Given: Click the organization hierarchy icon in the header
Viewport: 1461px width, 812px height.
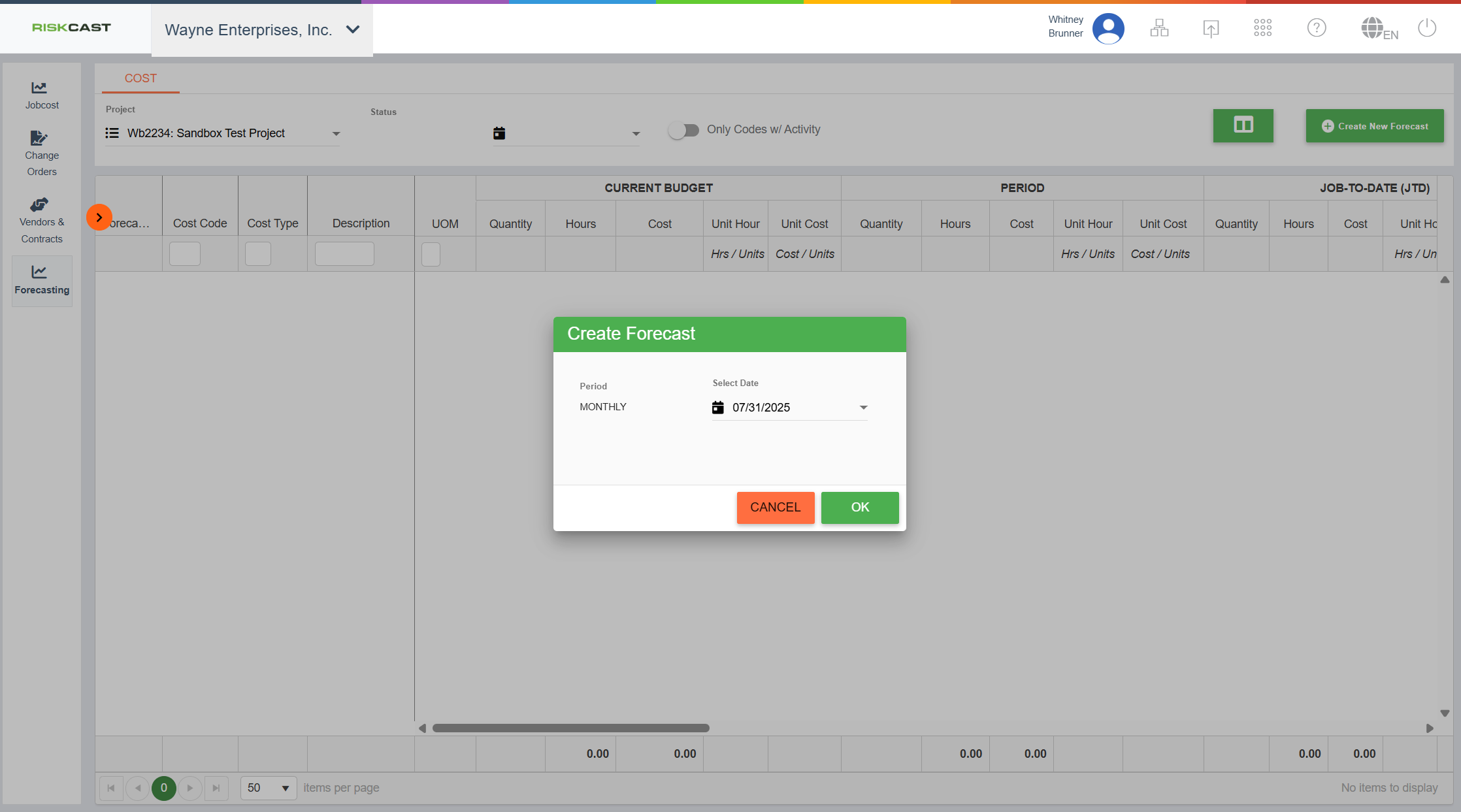Looking at the screenshot, I should 1159,28.
